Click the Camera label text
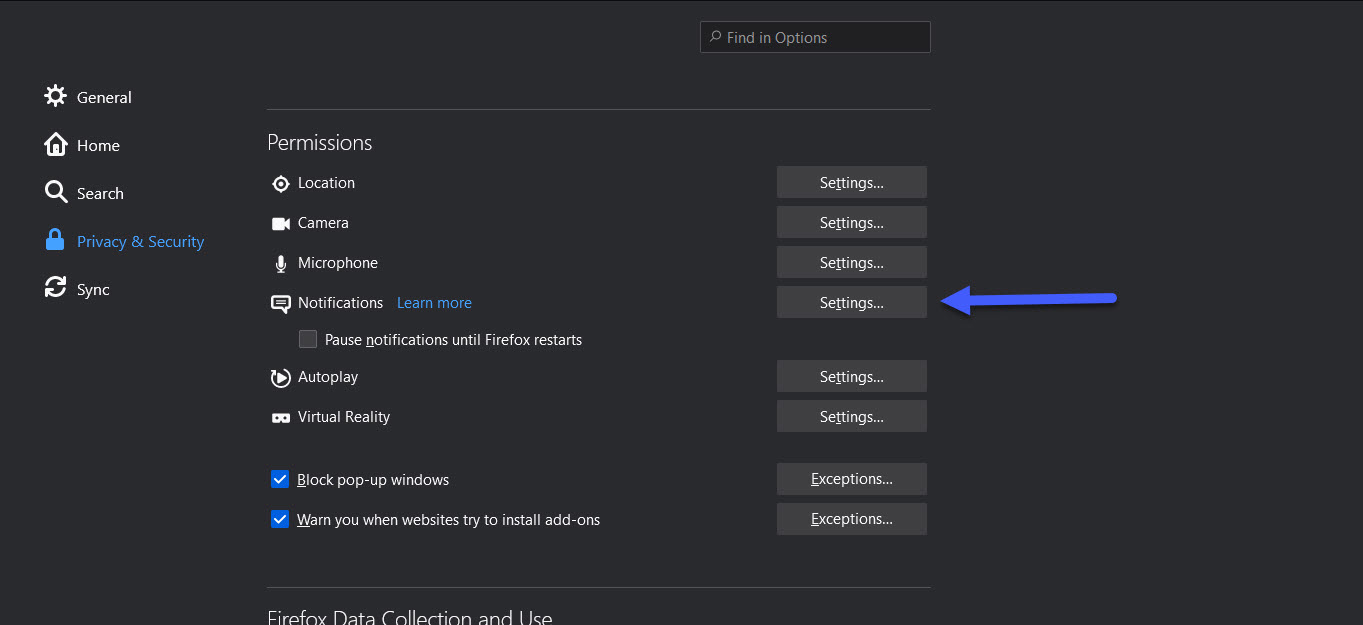Screen dimensions: 1363x625 [x=323, y=223]
